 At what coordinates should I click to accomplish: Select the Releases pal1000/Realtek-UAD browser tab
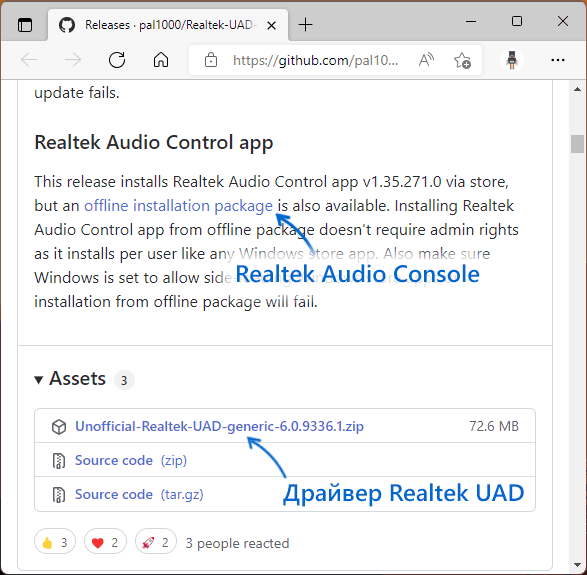click(x=168, y=25)
